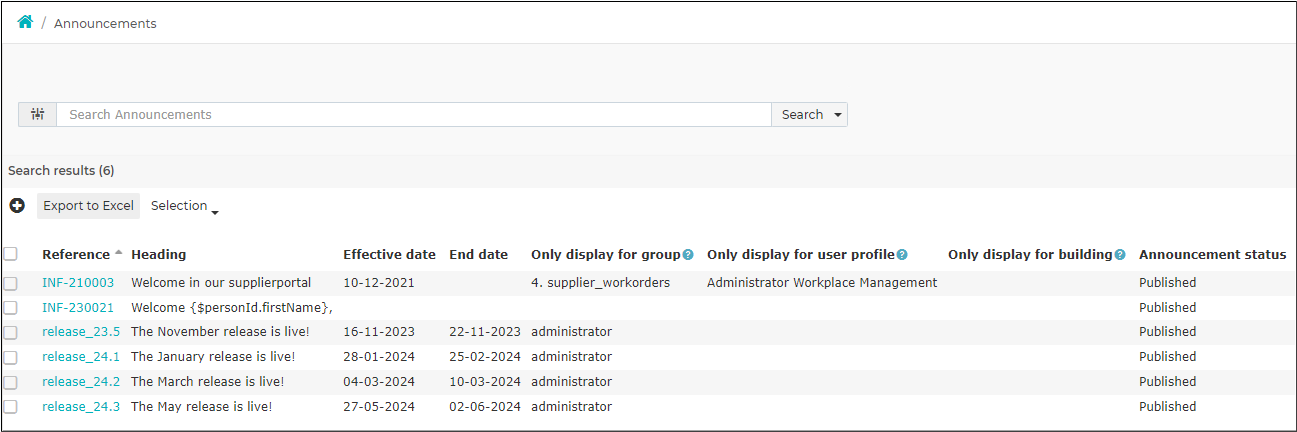Click the Only display for user profile header
Viewport: 1297px width, 432px height.
801,255
